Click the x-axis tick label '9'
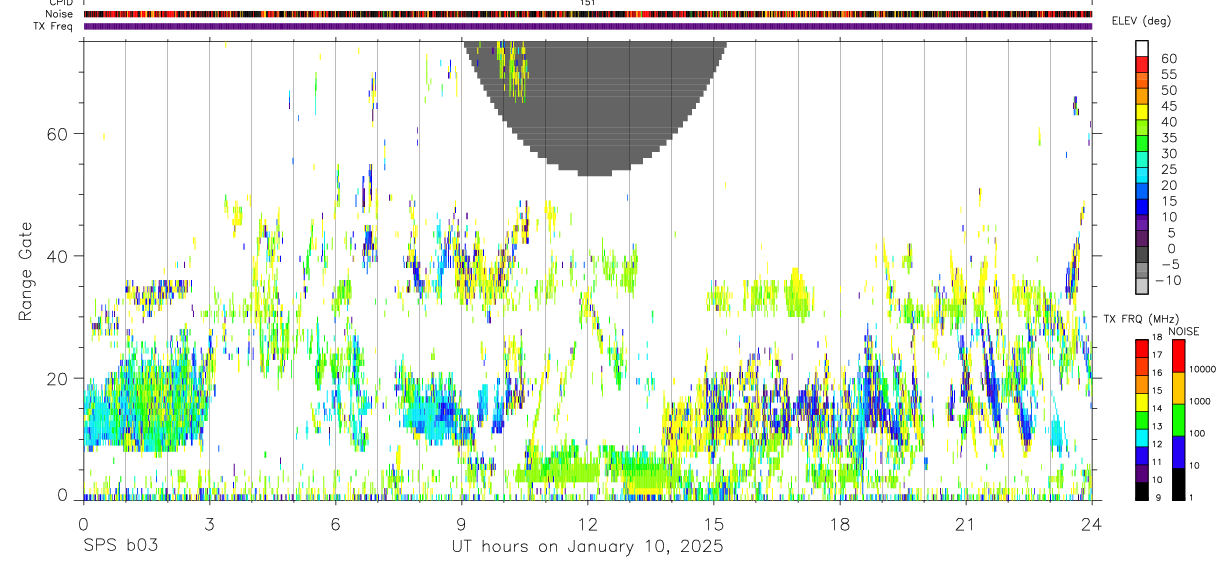The height and width of the screenshot is (567, 1228). tap(461, 524)
